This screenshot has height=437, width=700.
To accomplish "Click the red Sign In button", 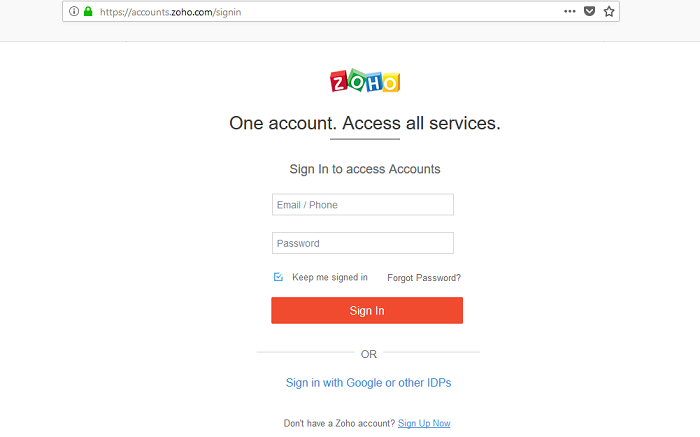I will (x=367, y=311).
